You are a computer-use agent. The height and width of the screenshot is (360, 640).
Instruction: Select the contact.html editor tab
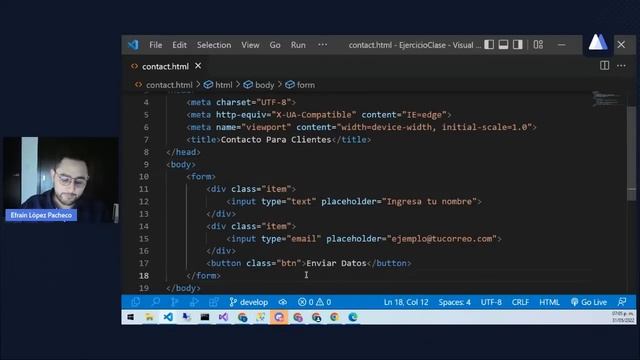pos(165,66)
